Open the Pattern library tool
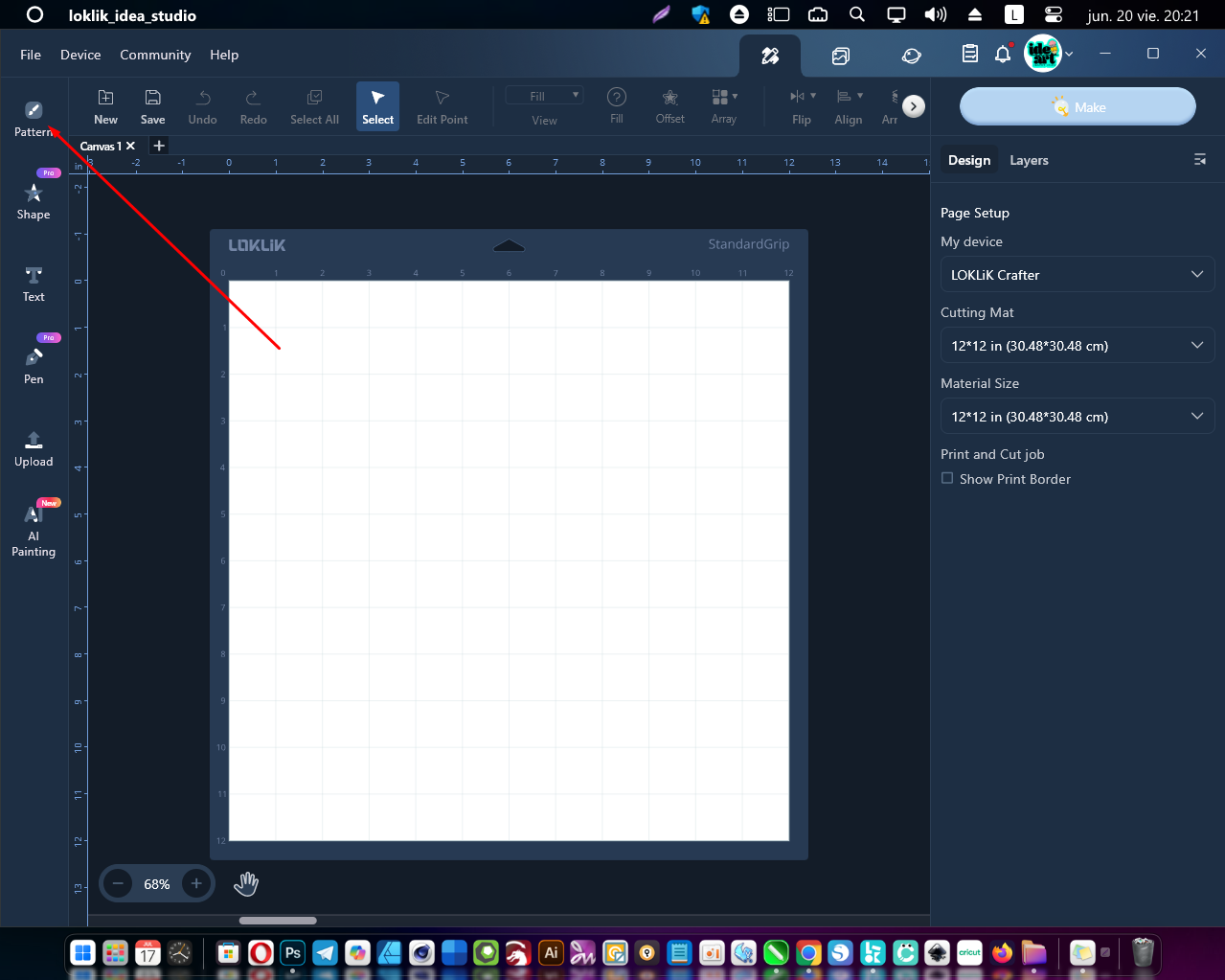 (x=34, y=119)
